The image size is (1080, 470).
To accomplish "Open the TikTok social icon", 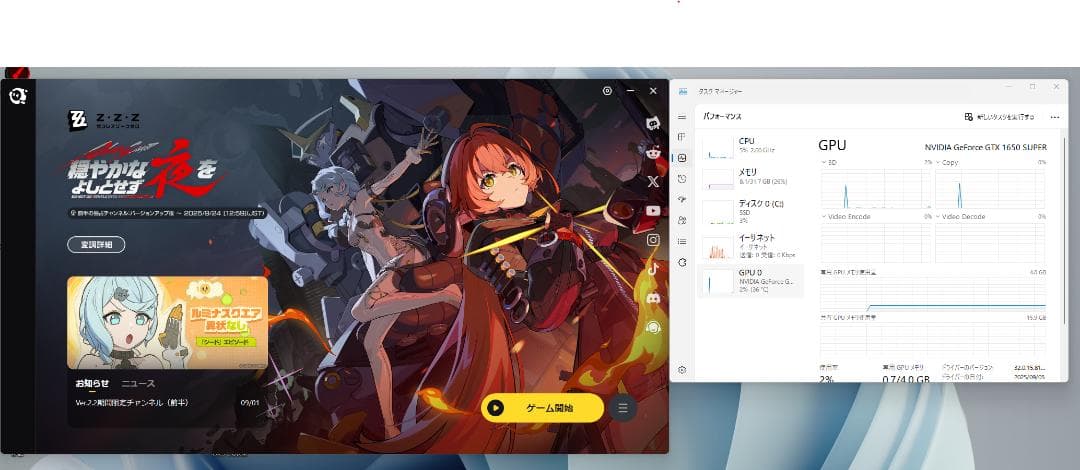I will (653, 269).
